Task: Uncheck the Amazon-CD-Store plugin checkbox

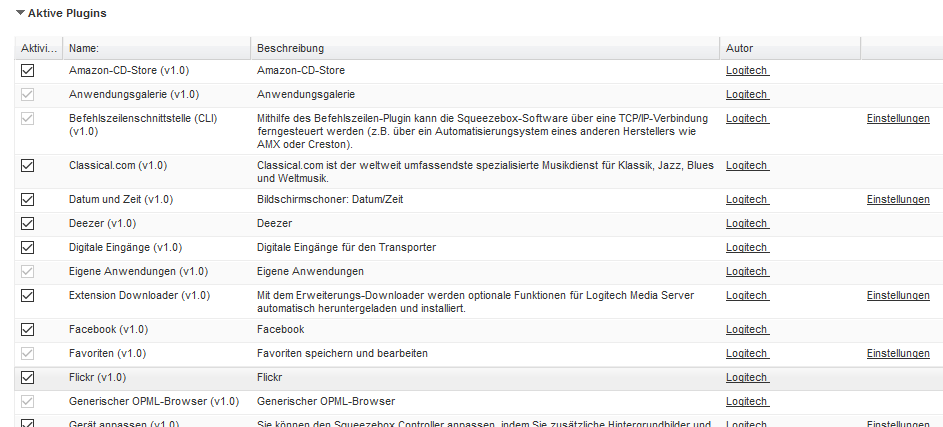Action: (x=27, y=71)
